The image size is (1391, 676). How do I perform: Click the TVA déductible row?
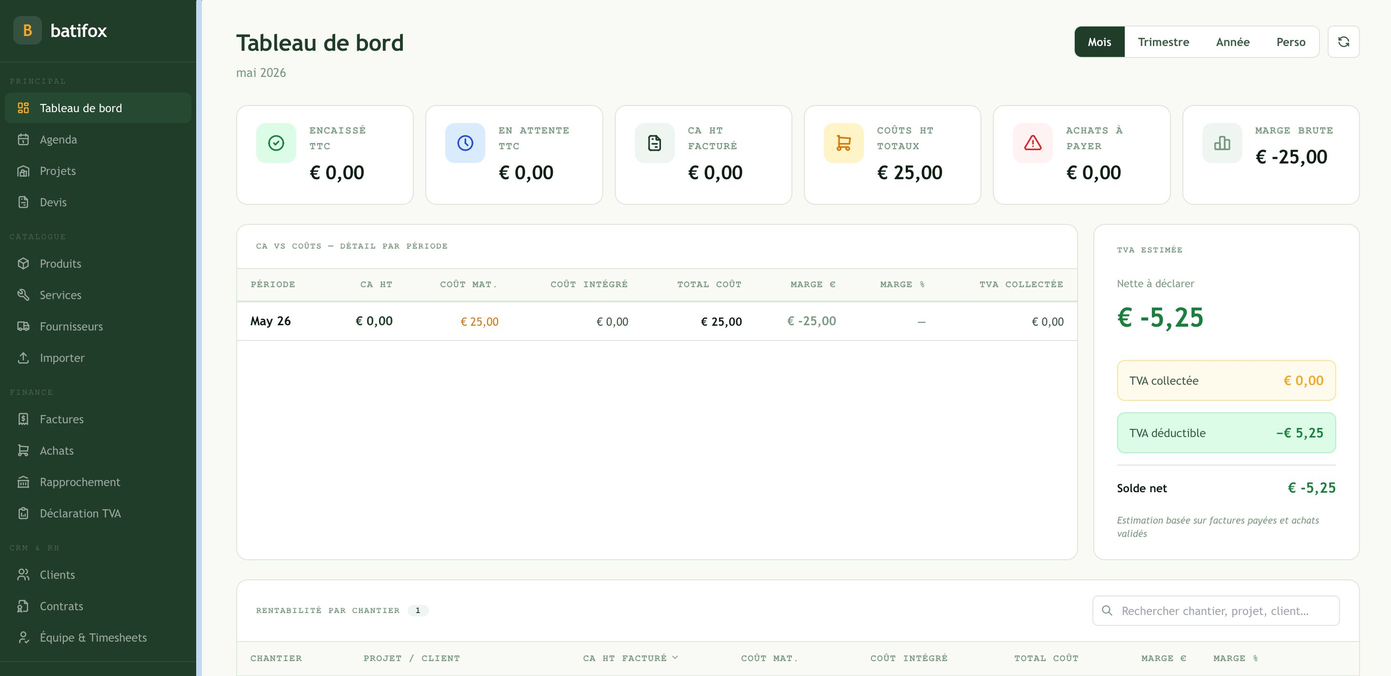coord(1226,433)
